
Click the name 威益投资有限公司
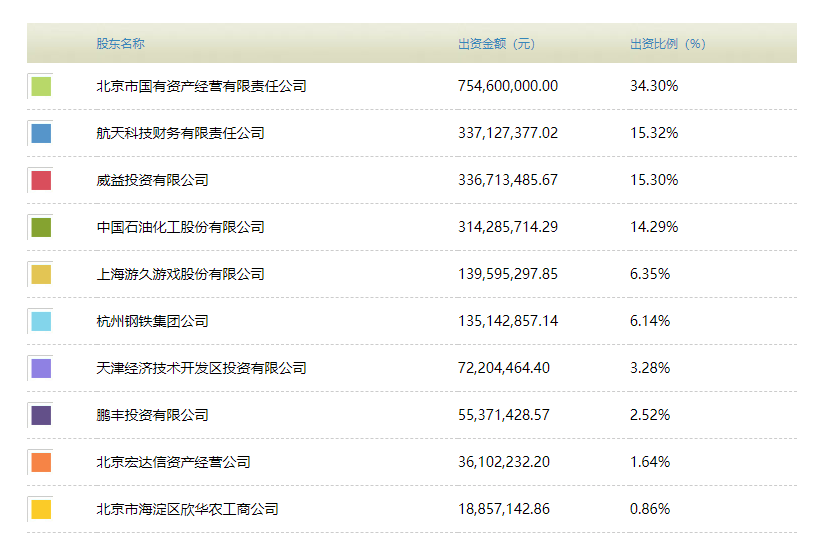pos(152,180)
